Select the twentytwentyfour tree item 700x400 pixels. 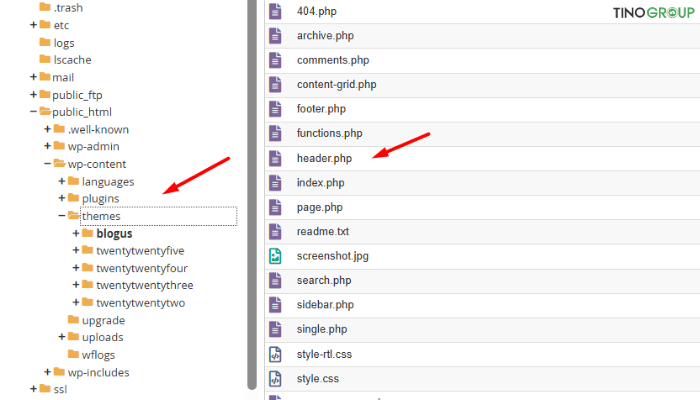click(142, 268)
